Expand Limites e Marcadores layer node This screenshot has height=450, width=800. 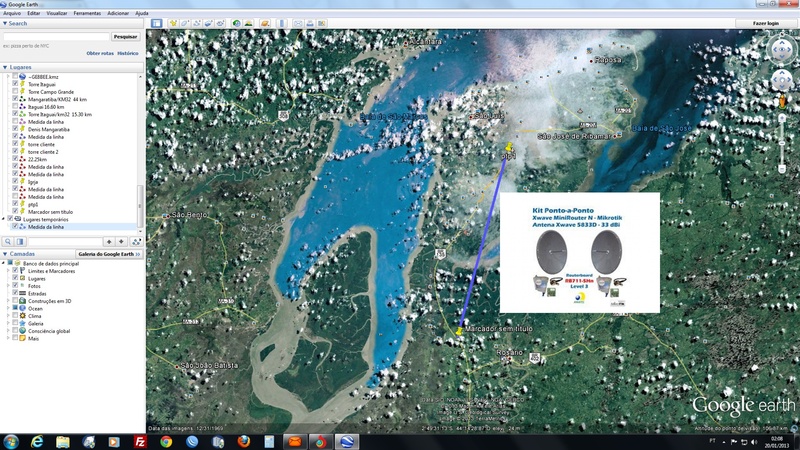[x=9, y=271]
